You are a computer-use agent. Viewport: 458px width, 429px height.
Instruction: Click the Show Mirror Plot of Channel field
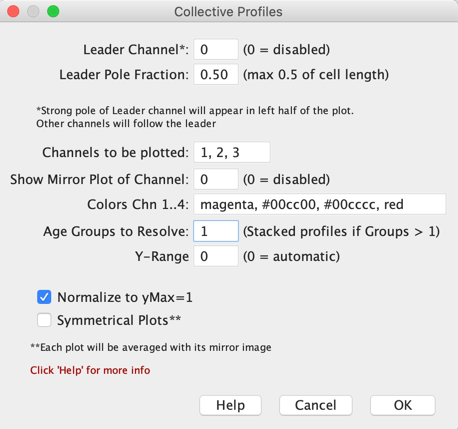(216, 179)
